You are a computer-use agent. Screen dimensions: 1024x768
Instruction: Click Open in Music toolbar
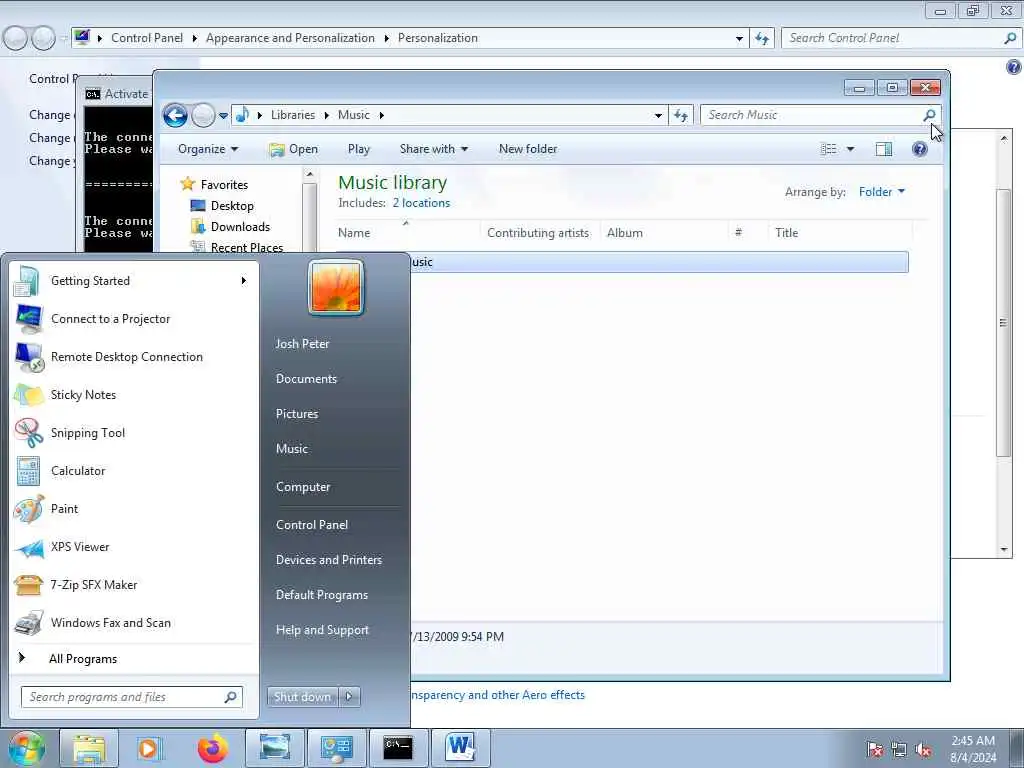pyautogui.click(x=294, y=149)
